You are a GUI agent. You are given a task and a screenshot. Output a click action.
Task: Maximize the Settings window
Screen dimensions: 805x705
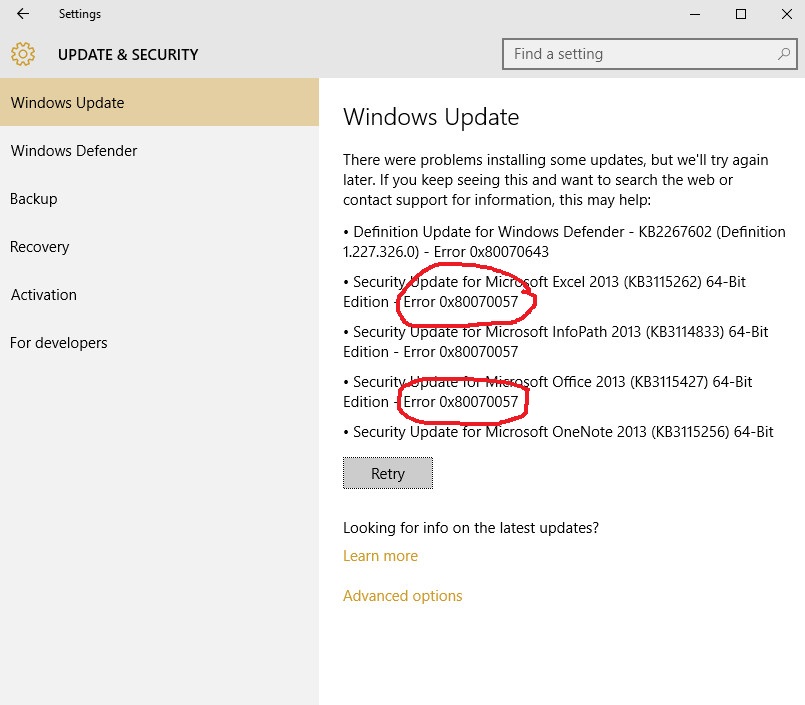point(740,14)
